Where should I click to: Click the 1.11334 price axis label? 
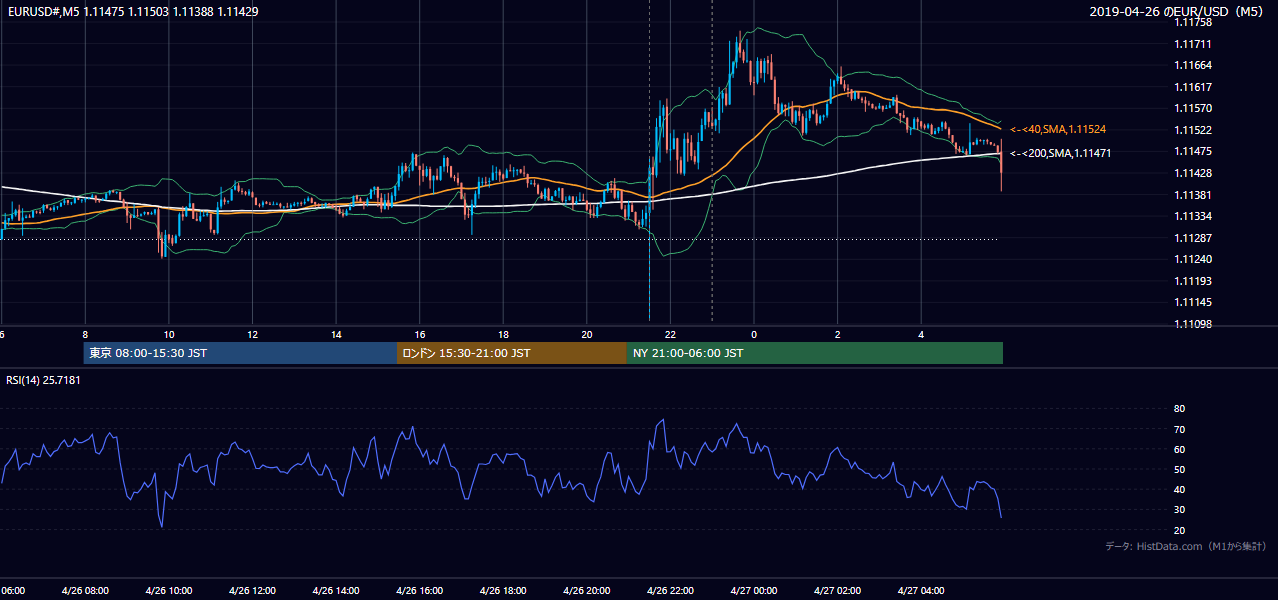click(x=1192, y=216)
